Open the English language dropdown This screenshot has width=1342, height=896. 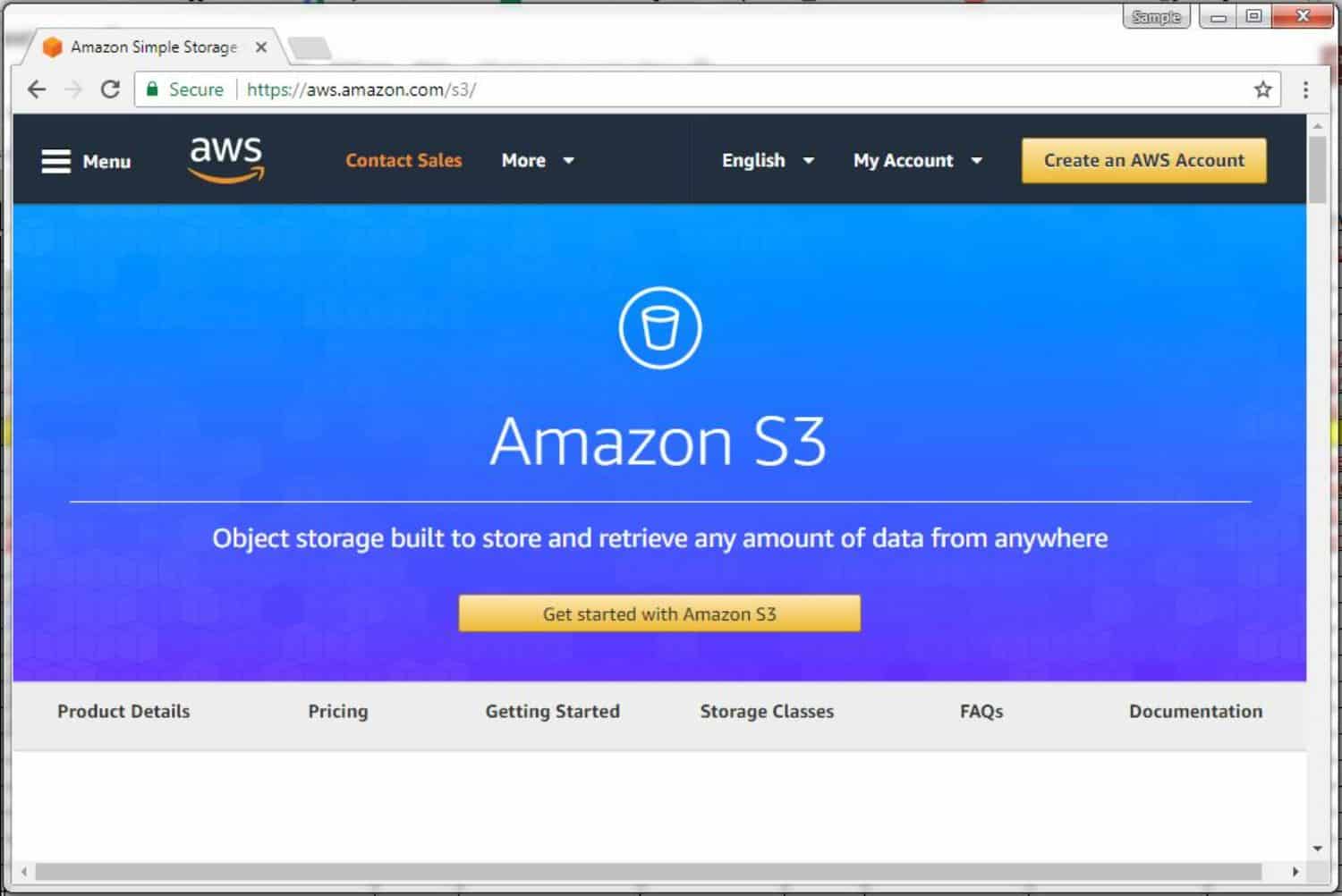pos(768,161)
